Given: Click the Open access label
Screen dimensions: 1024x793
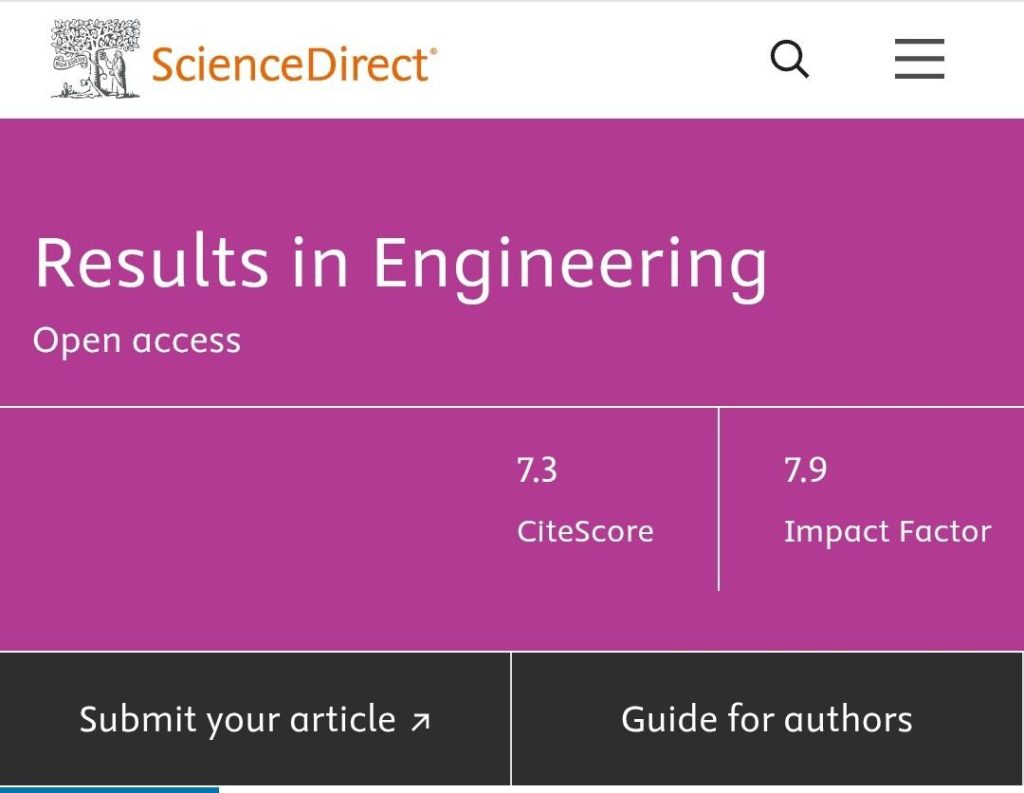Looking at the screenshot, I should point(137,341).
